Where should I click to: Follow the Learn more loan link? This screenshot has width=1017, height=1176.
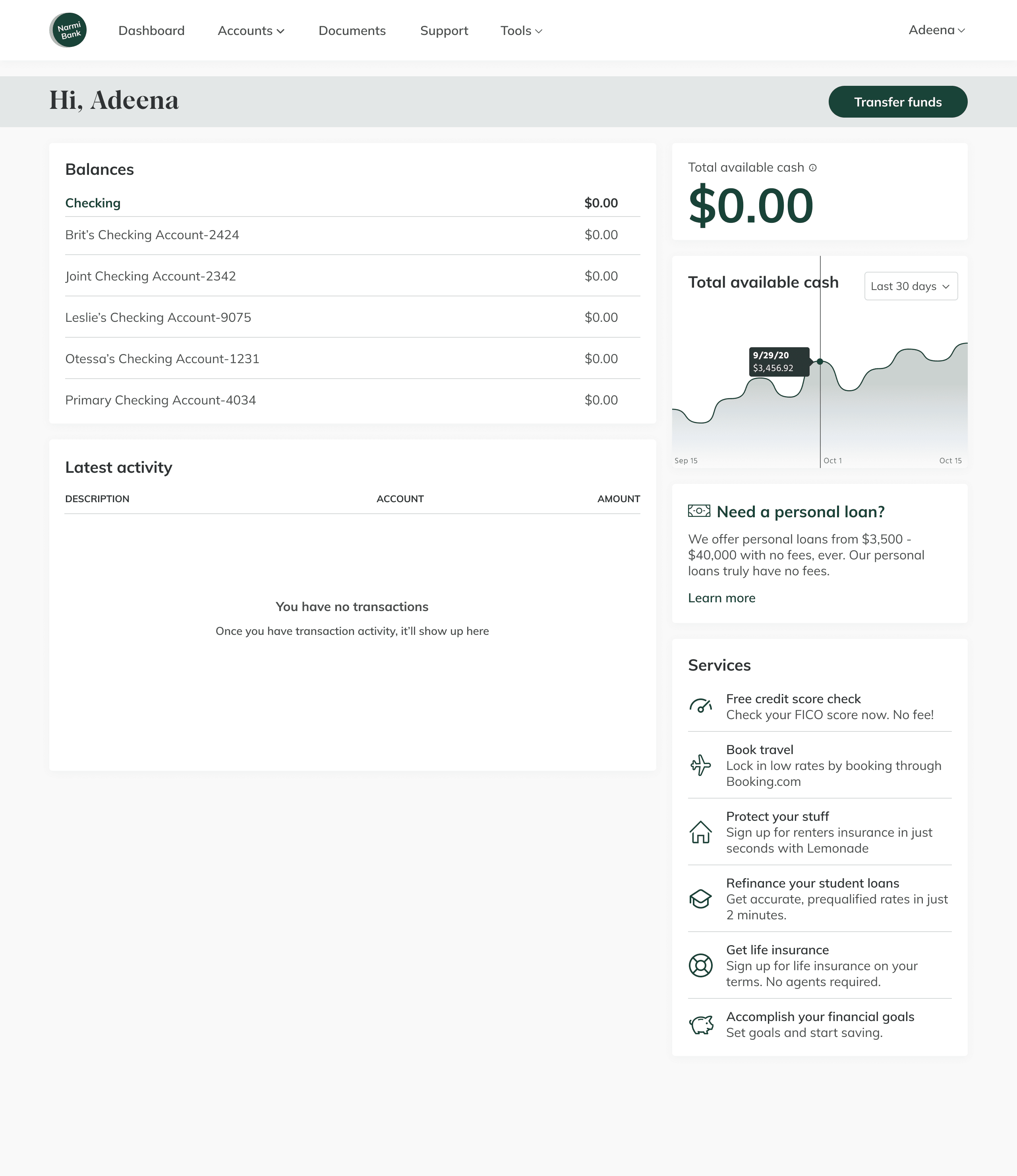click(721, 598)
